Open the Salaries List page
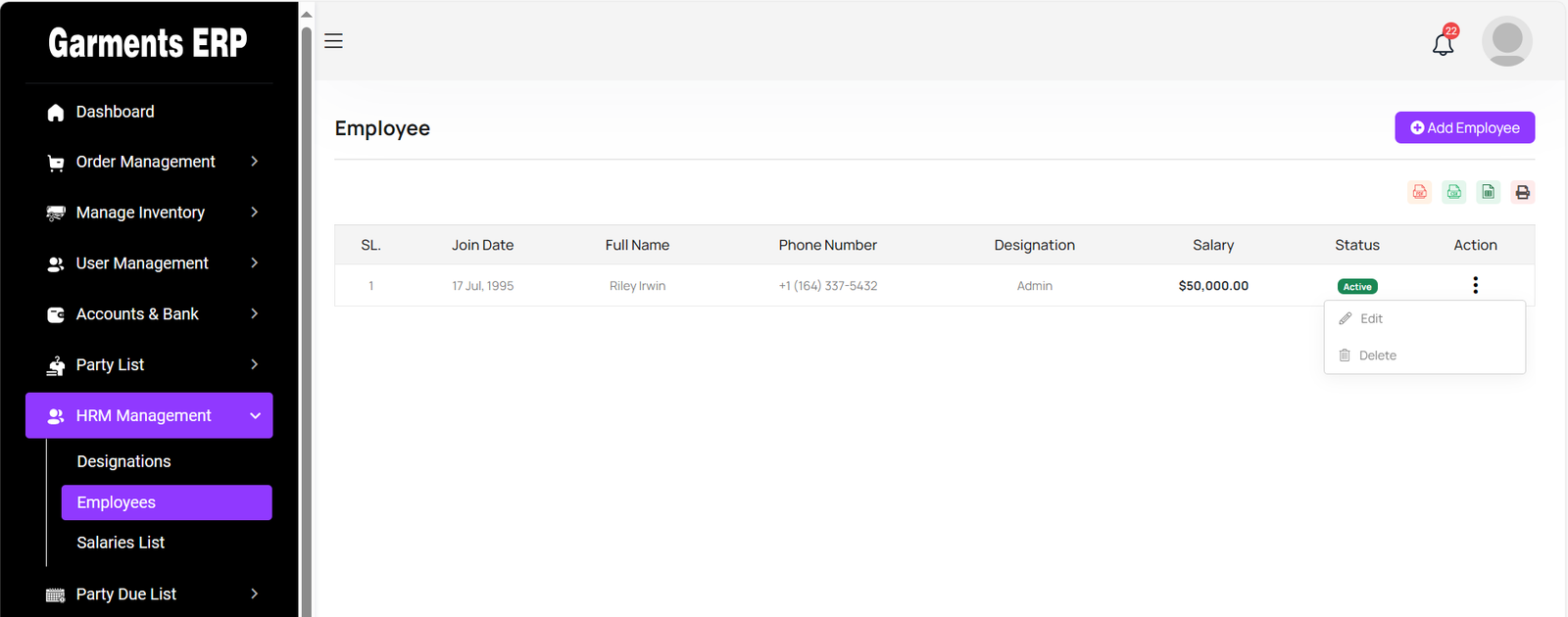Image resolution: width=1568 pixels, height=617 pixels. [x=121, y=543]
